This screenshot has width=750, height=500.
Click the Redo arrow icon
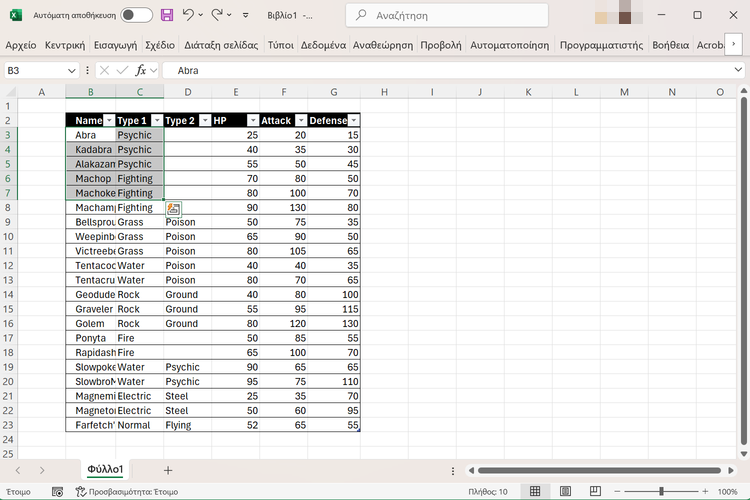pyautogui.click(x=217, y=15)
